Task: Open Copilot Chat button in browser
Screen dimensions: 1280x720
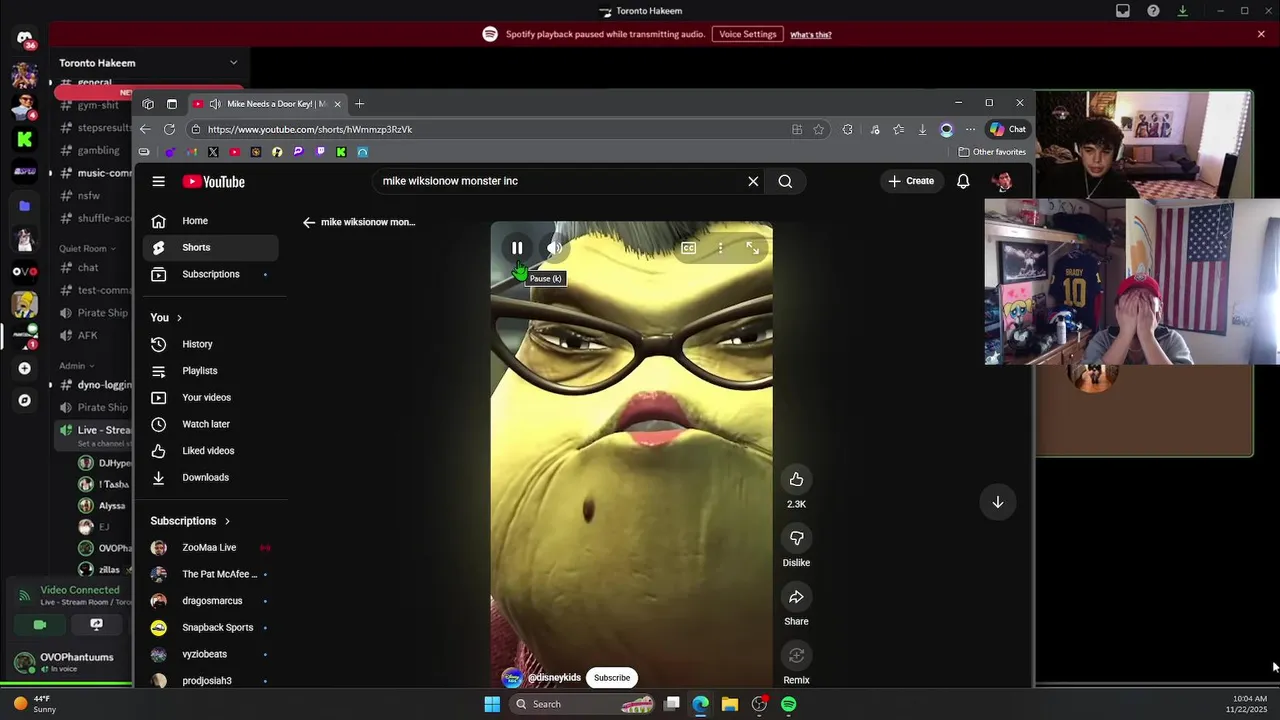Action: coord(1008,129)
